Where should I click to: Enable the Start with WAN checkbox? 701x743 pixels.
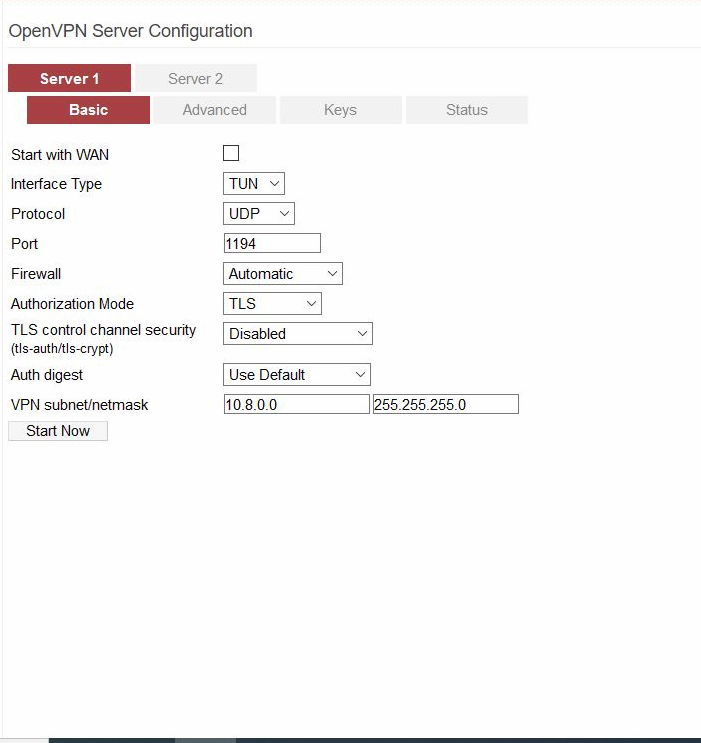[x=231, y=153]
